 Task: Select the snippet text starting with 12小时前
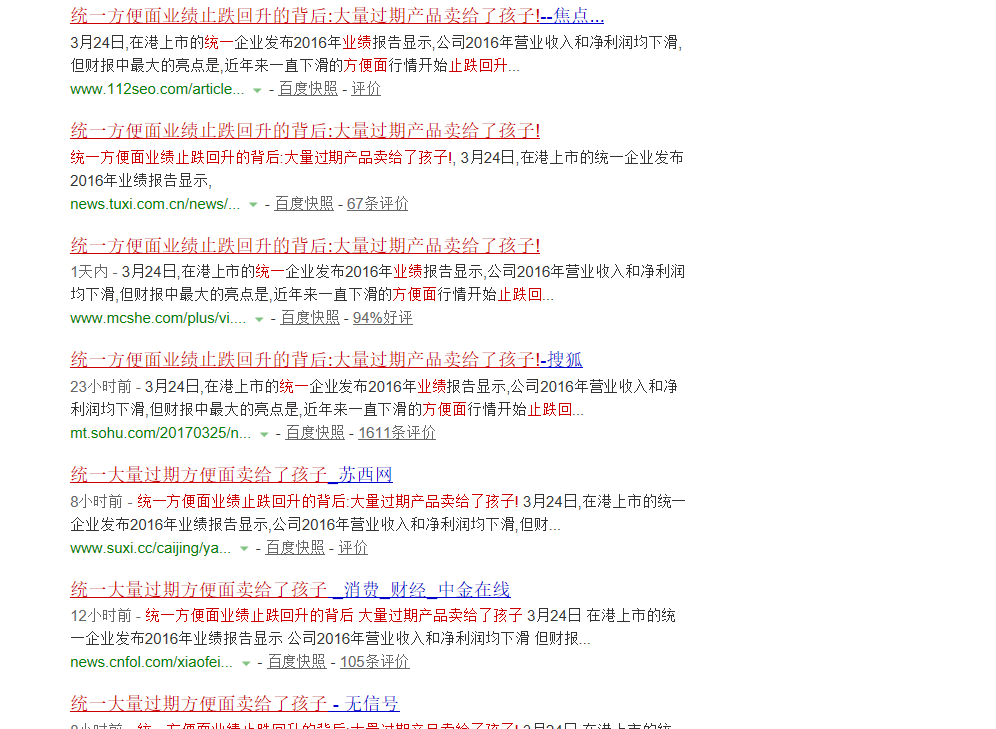(373, 627)
